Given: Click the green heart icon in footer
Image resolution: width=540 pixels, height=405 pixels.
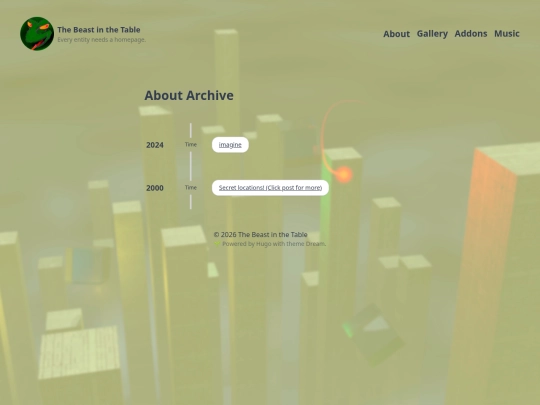Looking at the screenshot, I should (217, 244).
